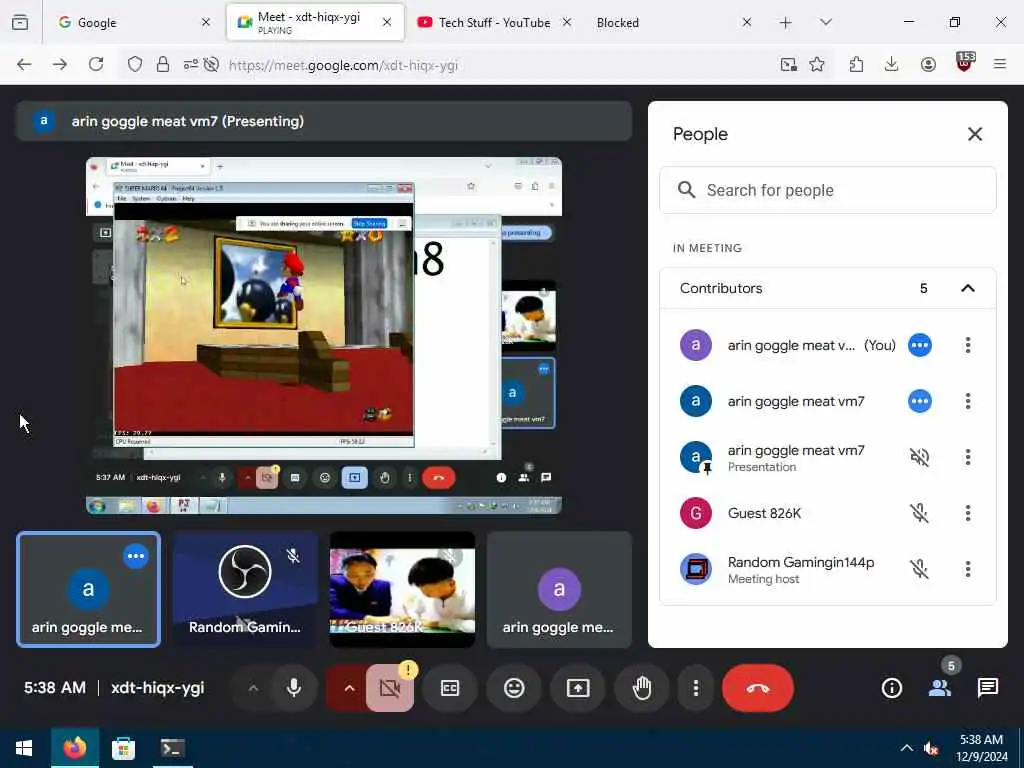The height and width of the screenshot is (768, 1024).
Task: Toggle the People panel icon
Action: [x=940, y=688]
